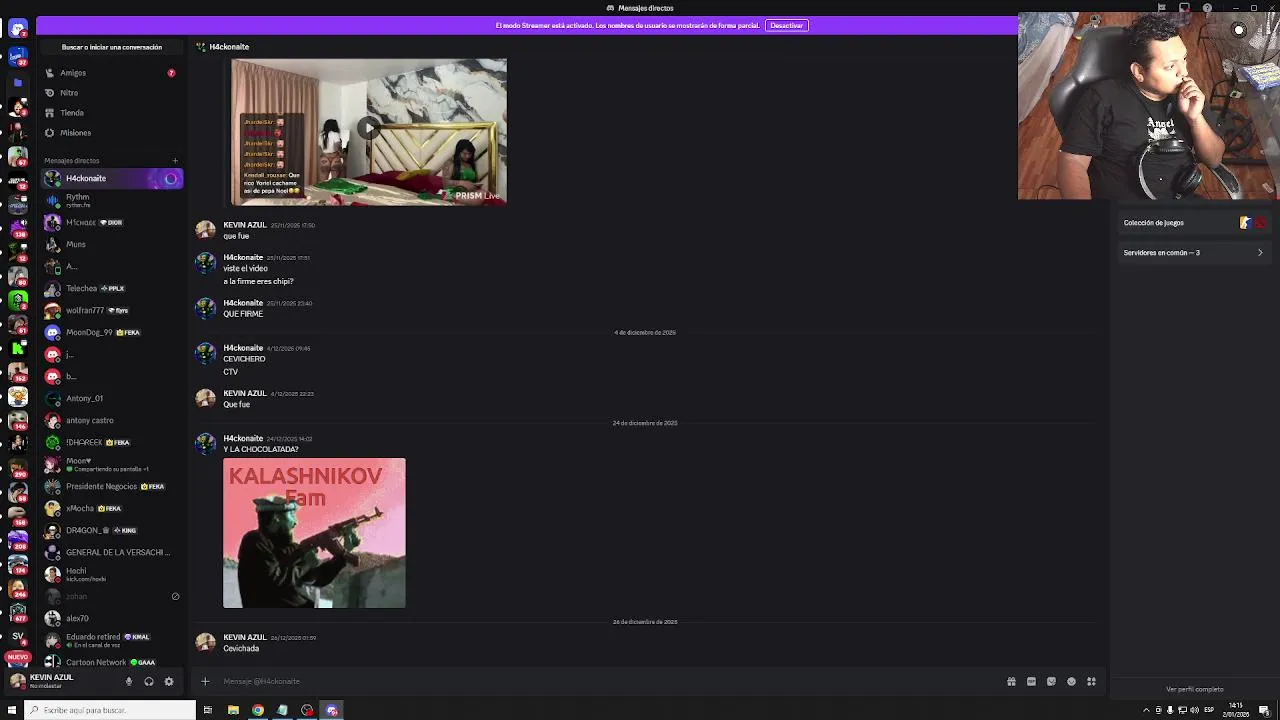Click NUEVO unread indicator pill
Viewport: 1280px width, 720px height.
click(17, 657)
